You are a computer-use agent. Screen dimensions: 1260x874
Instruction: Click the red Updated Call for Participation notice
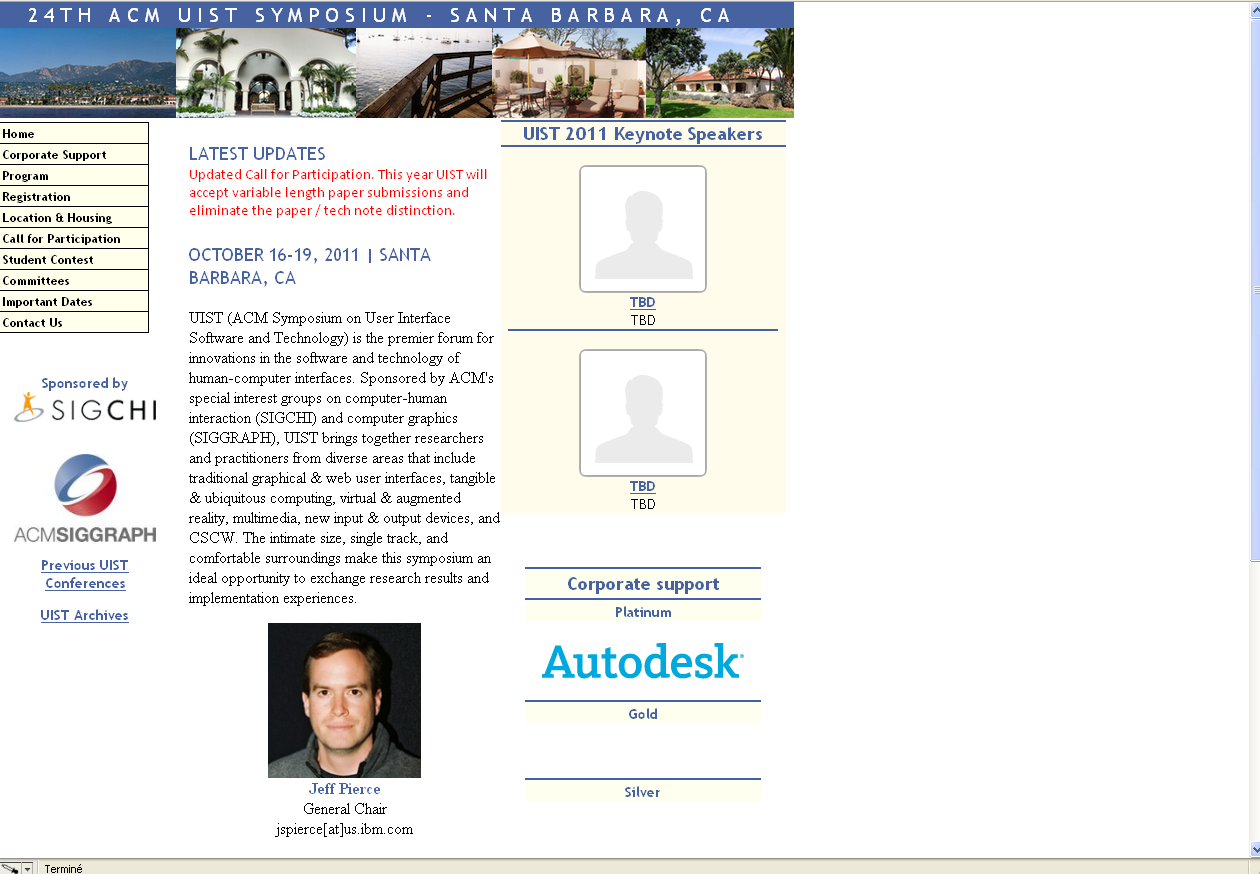point(338,192)
